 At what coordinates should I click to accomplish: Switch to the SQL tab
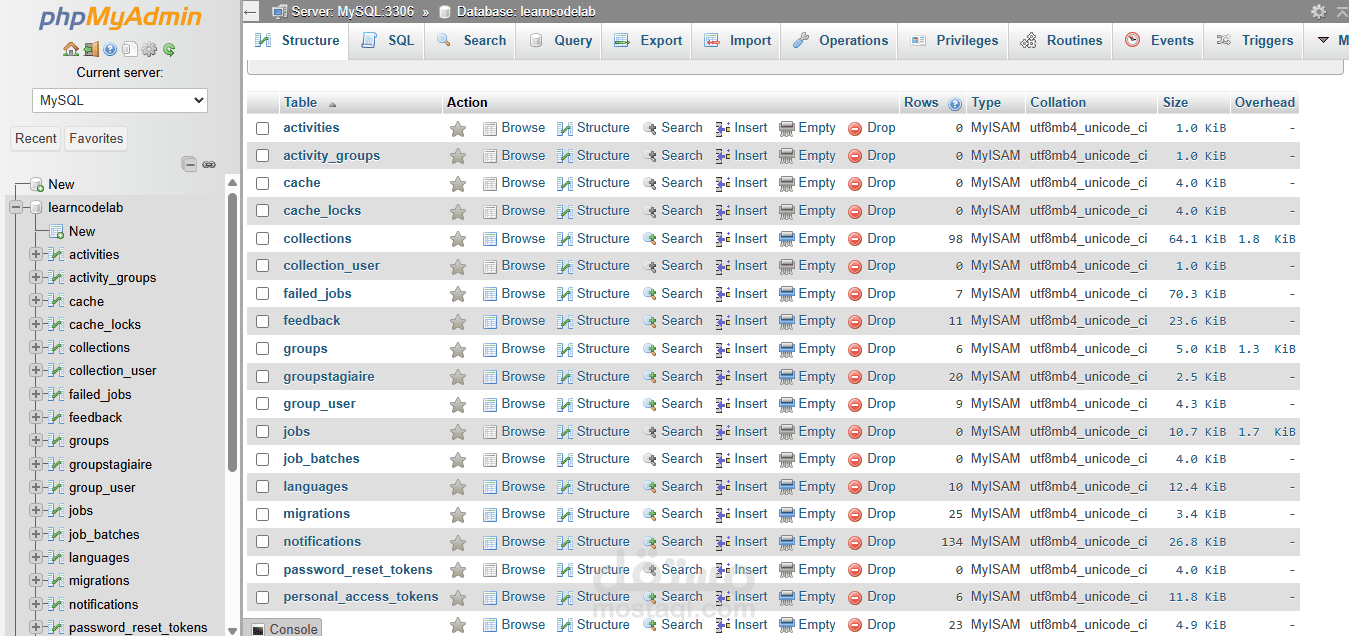click(387, 41)
